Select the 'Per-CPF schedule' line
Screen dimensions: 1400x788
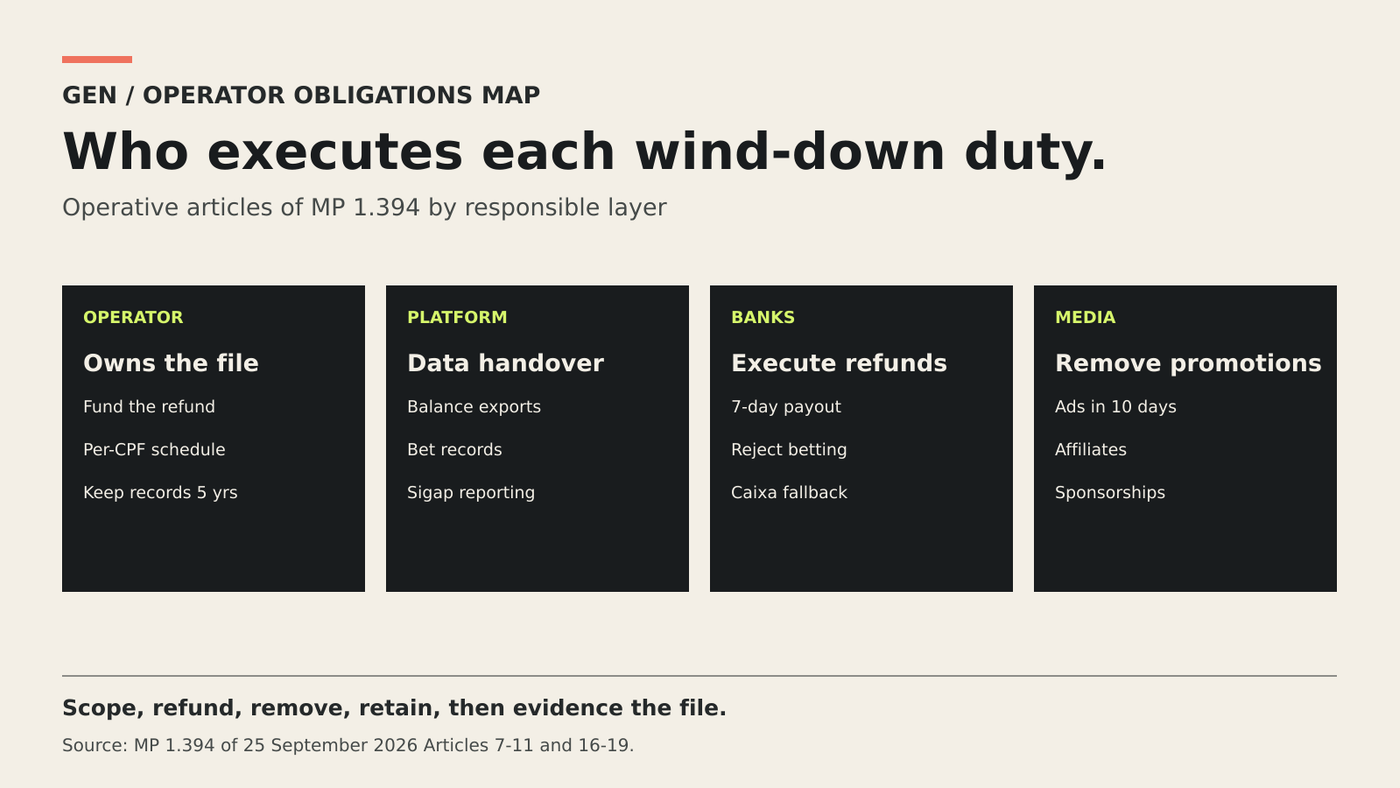click(154, 450)
